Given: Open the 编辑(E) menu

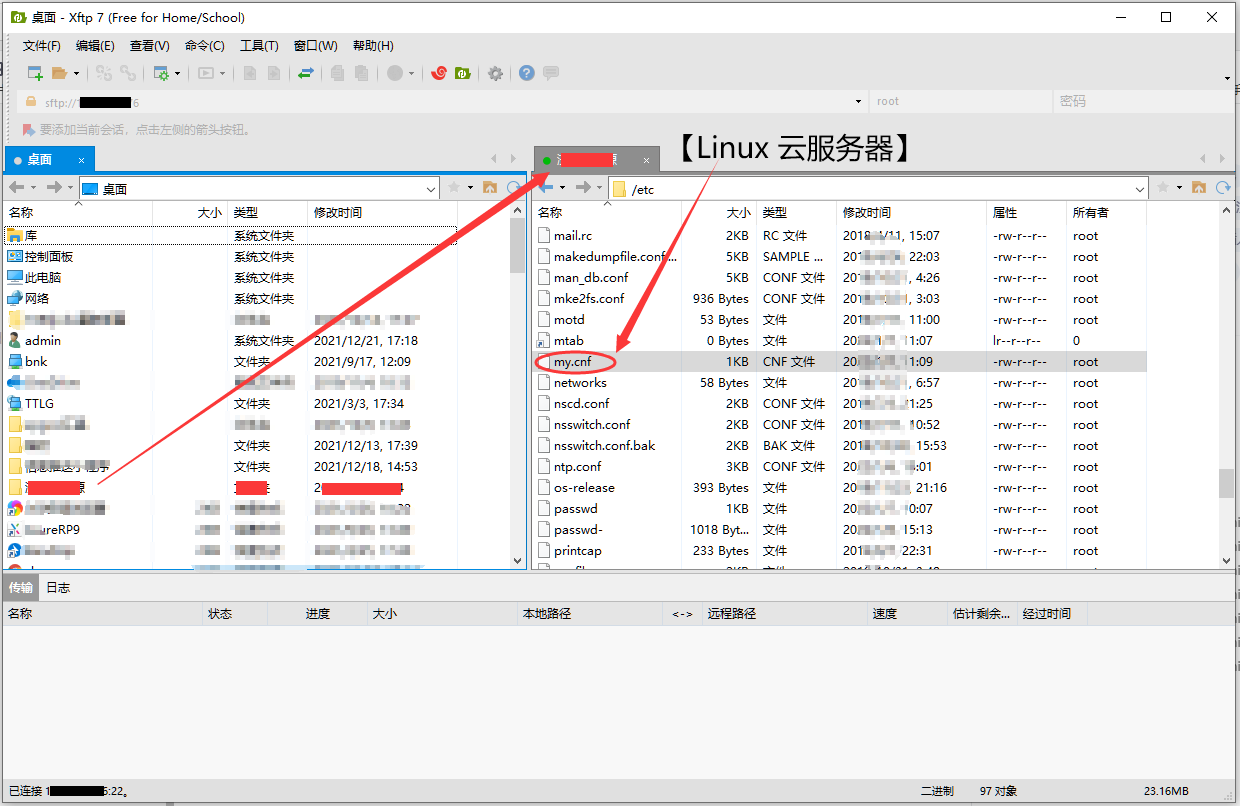Looking at the screenshot, I should coord(95,46).
